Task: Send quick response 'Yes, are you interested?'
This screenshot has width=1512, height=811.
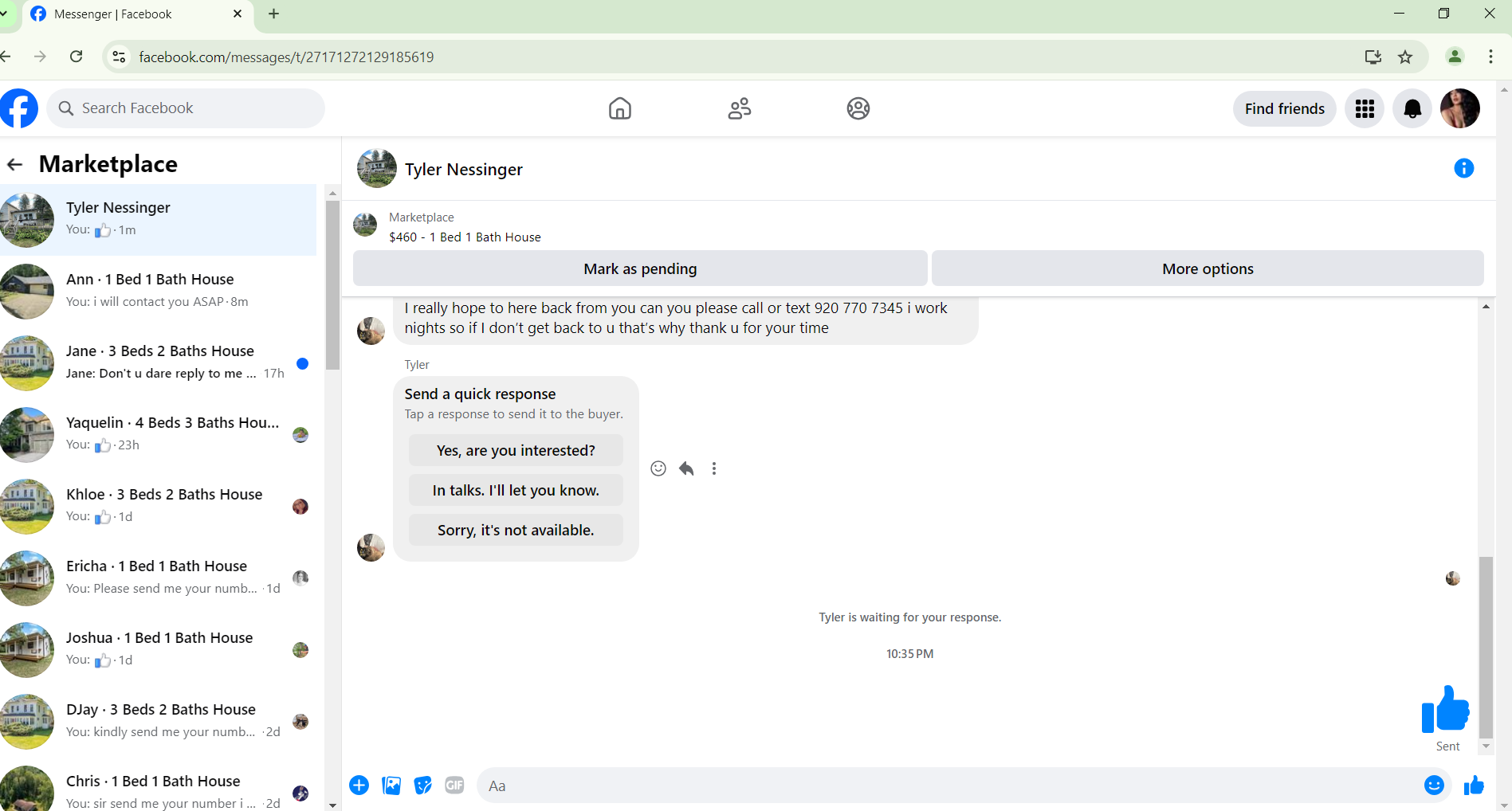Action: [516, 450]
